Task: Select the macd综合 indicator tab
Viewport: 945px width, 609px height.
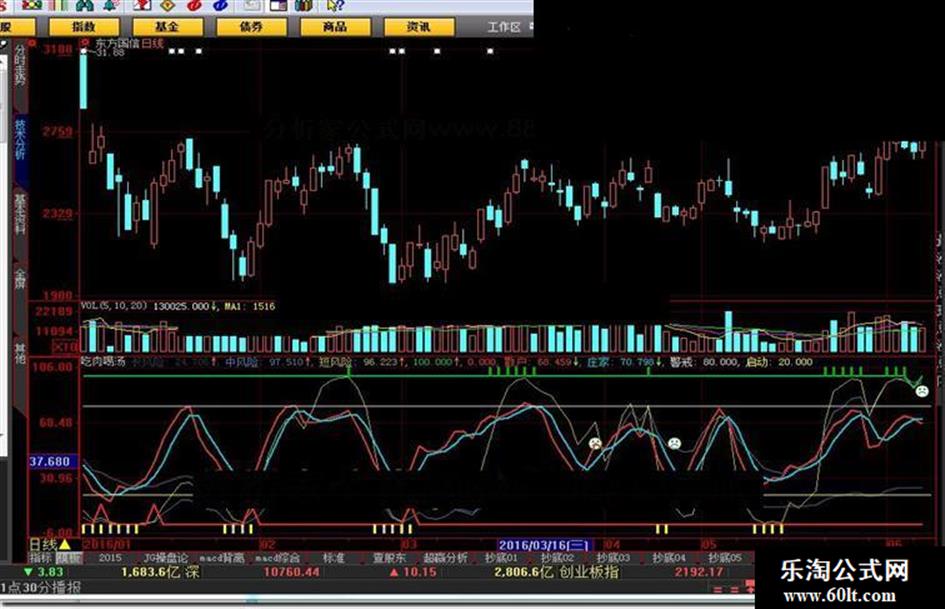Action: [277, 558]
